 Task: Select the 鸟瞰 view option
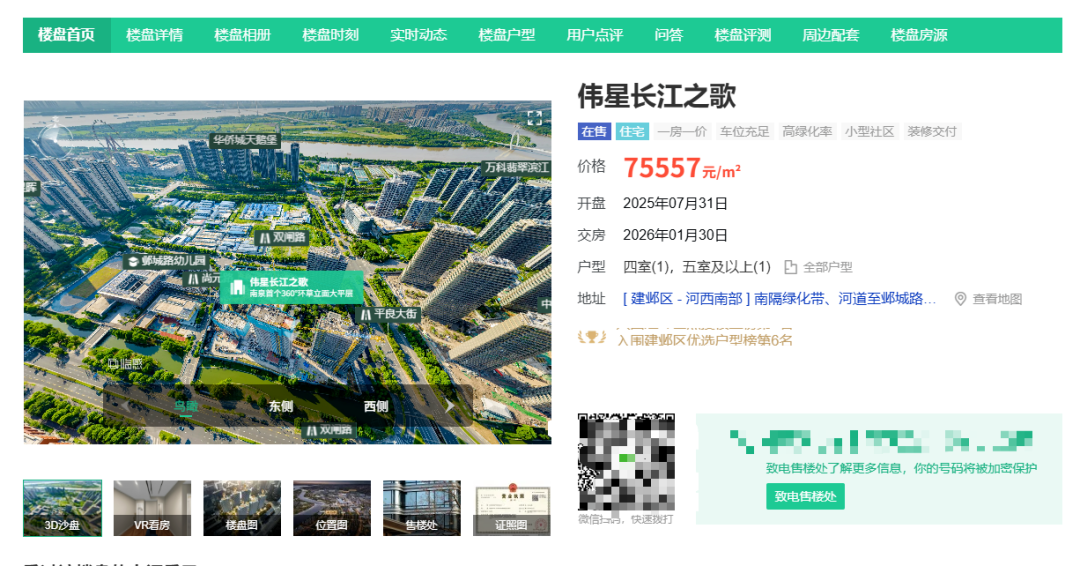pos(186,406)
